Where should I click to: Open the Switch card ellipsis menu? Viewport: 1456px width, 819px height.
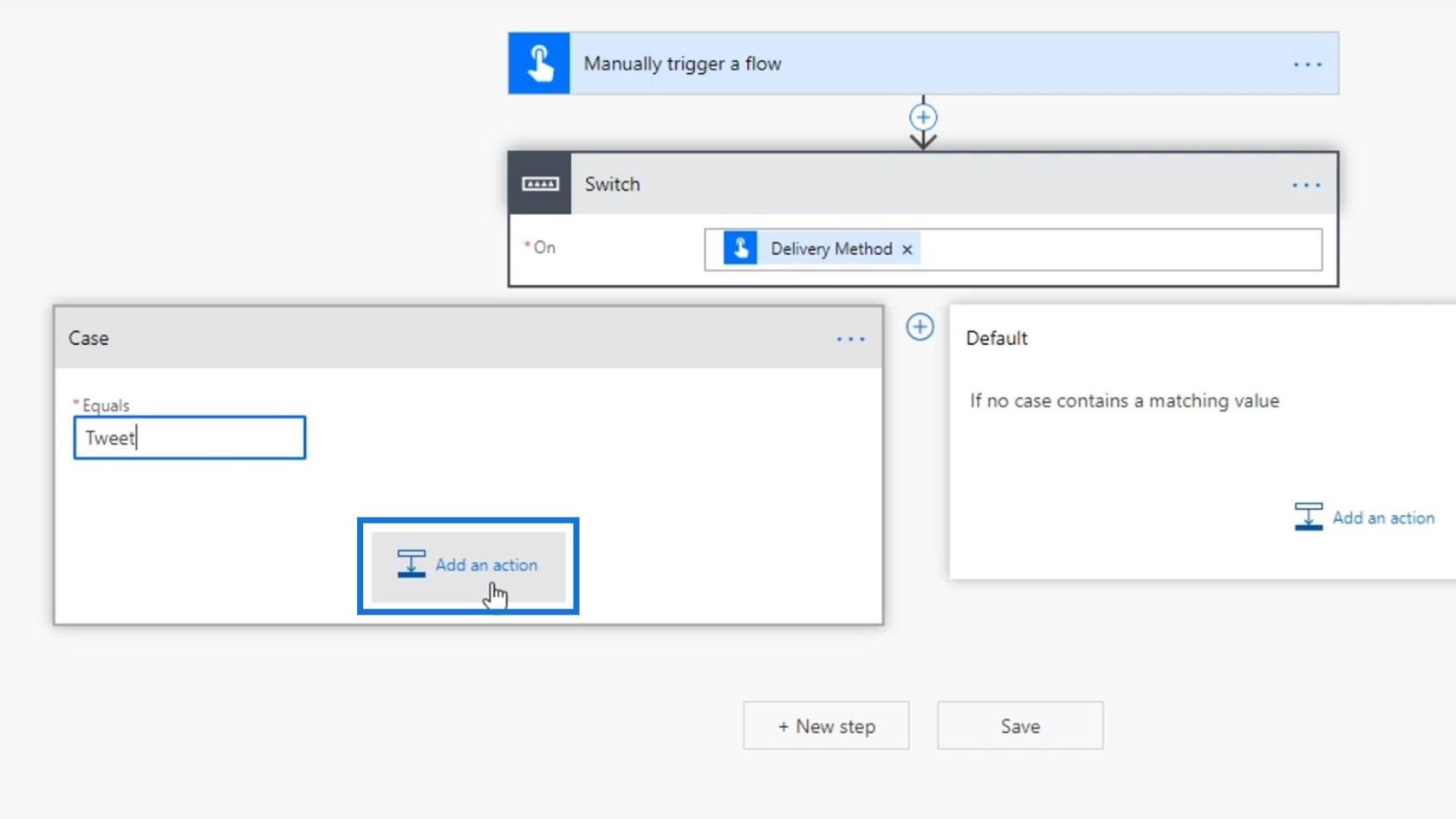click(1306, 185)
